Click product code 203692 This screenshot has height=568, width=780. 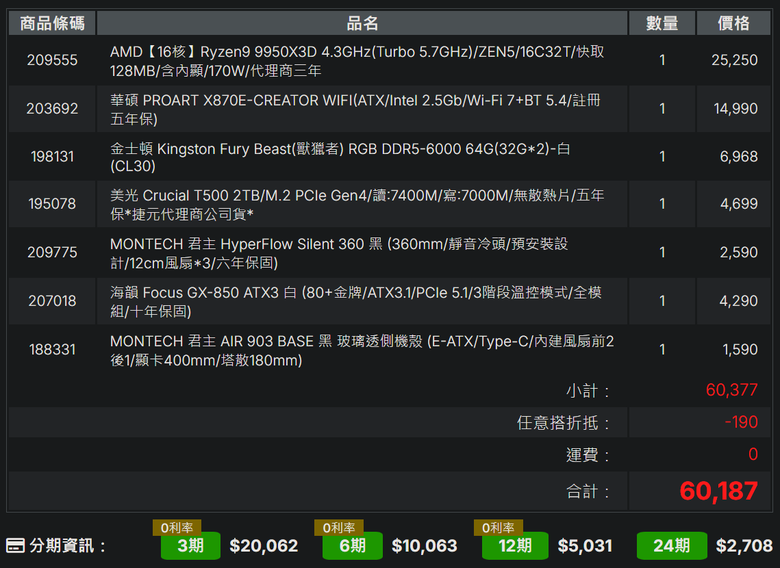[52, 108]
